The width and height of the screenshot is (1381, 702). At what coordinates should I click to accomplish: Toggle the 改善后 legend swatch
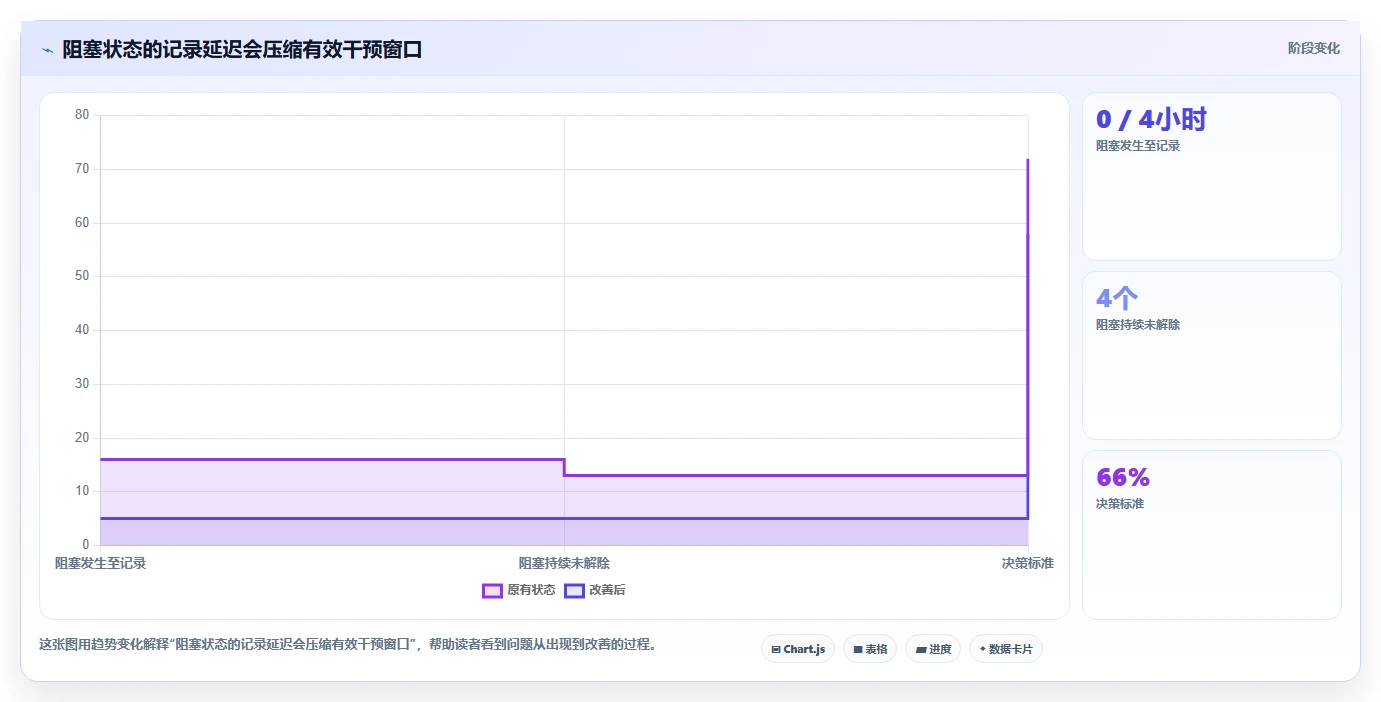coord(574,590)
